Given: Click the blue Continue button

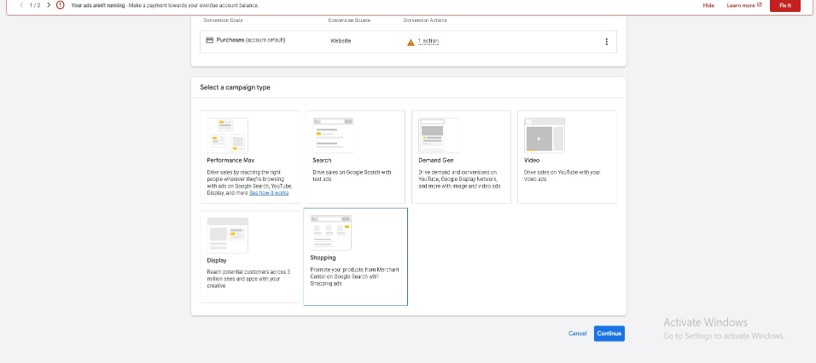Looking at the screenshot, I should [609, 333].
